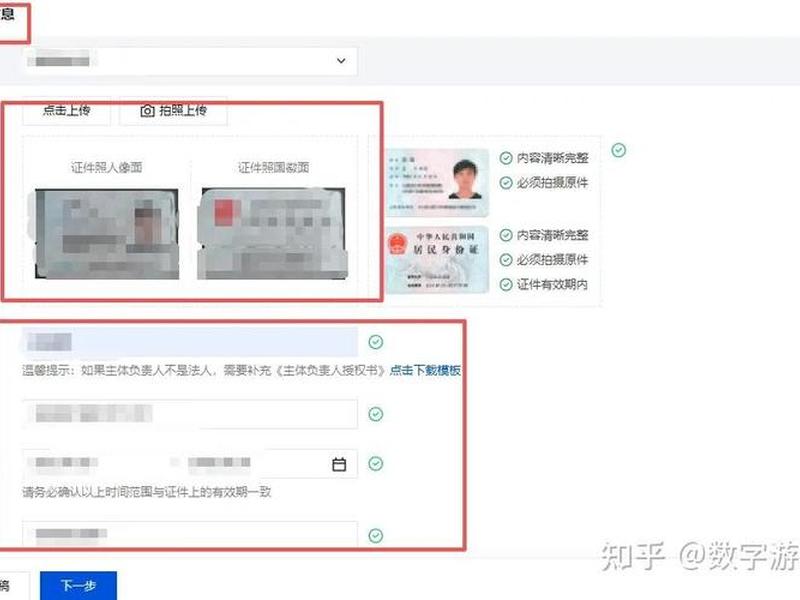Click the 证件照人像面 label
Screen dimensions: 800x600
[107, 167]
